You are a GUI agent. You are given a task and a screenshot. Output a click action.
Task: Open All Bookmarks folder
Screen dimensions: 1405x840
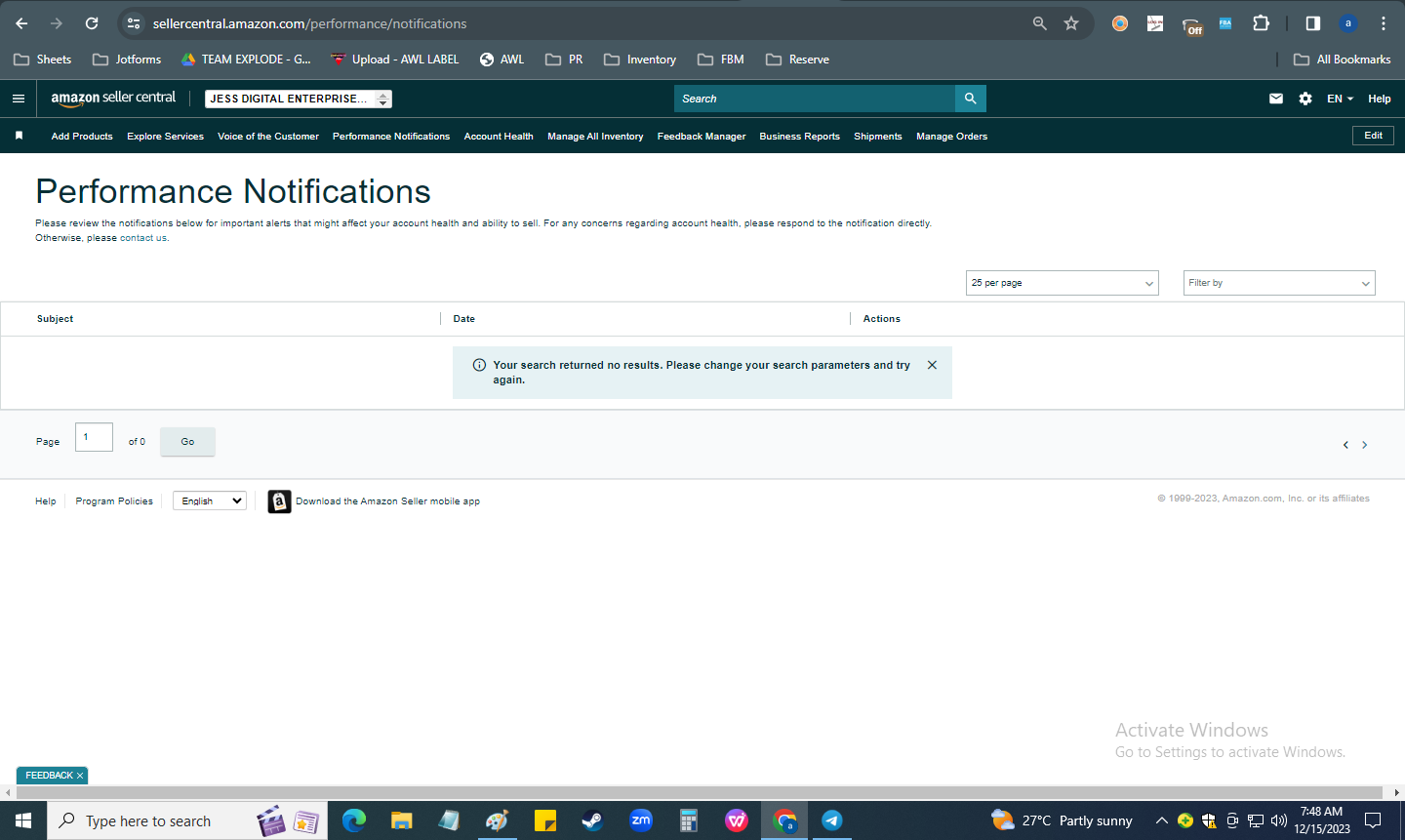tap(1342, 60)
